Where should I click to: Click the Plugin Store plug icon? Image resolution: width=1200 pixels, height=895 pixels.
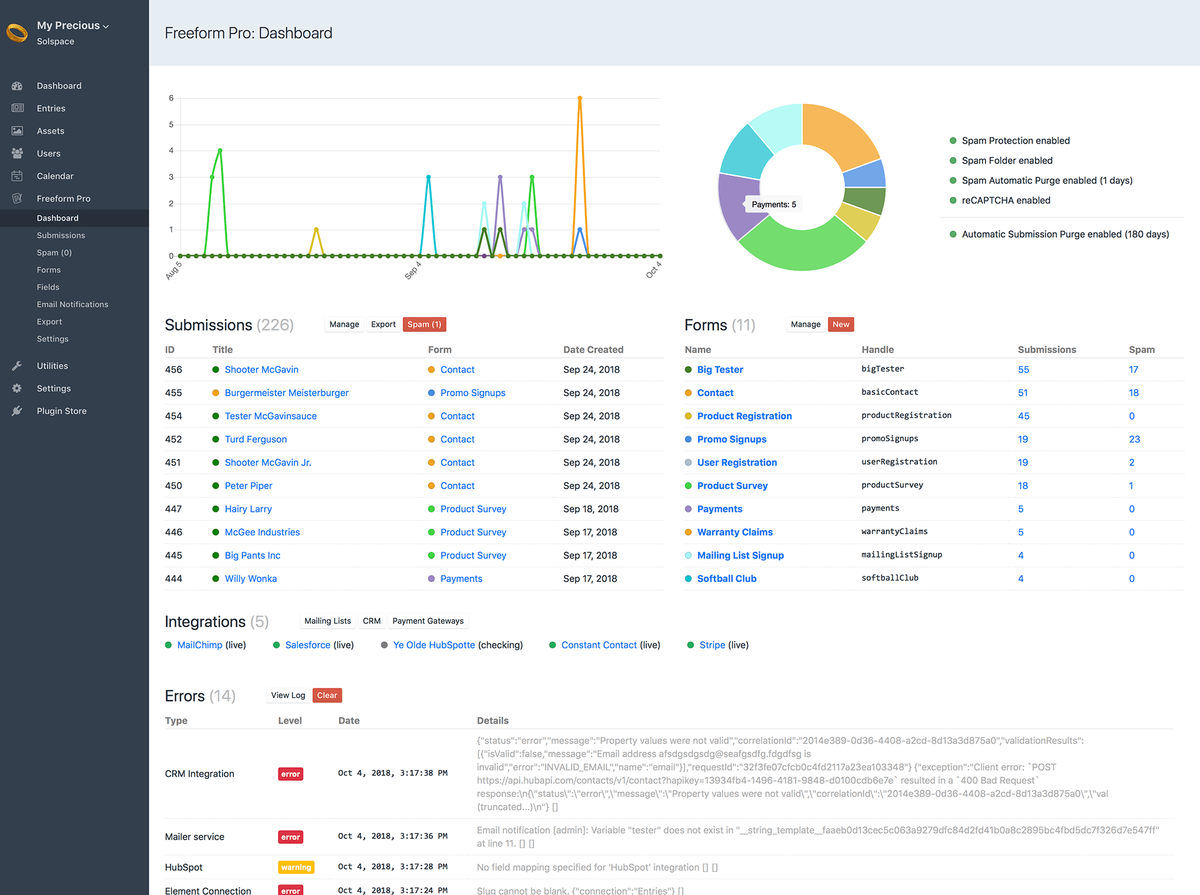(x=17, y=411)
